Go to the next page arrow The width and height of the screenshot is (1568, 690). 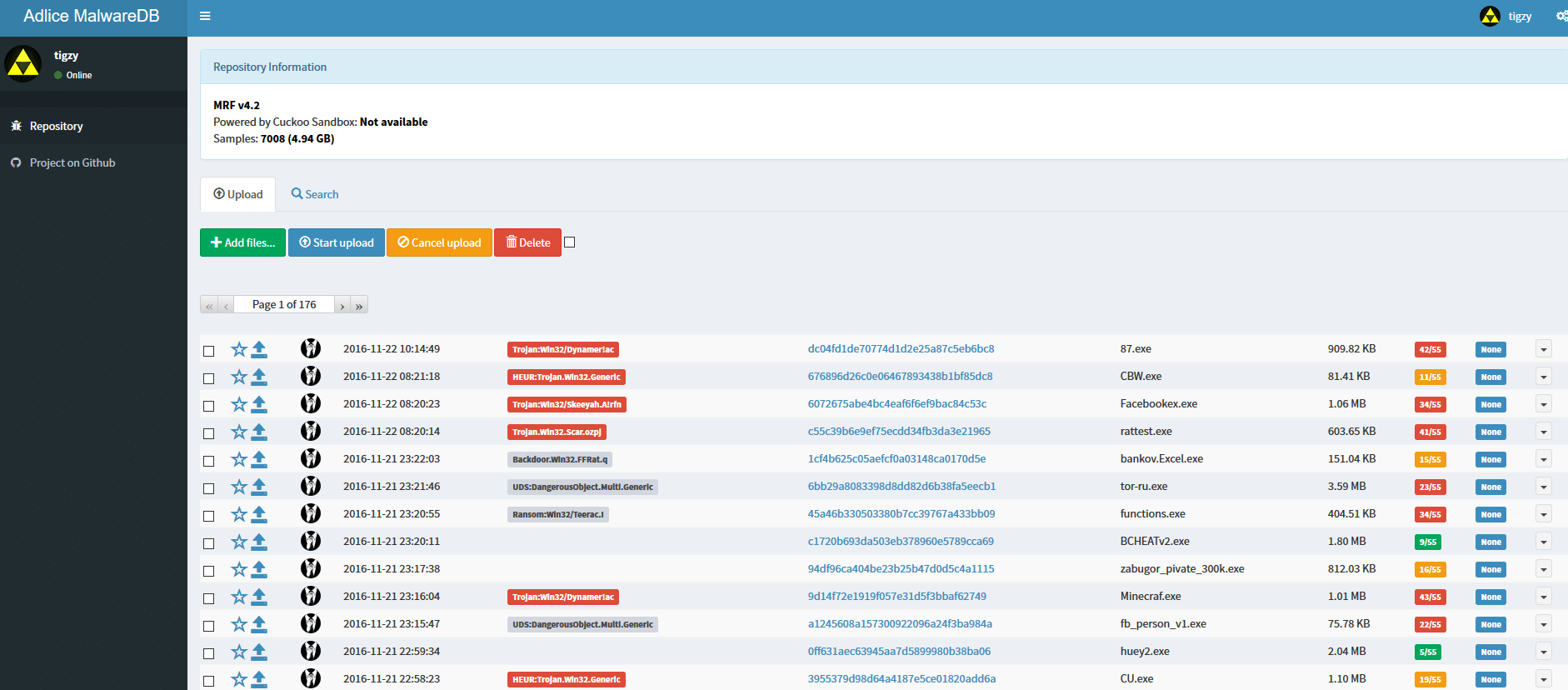[342, 306]
